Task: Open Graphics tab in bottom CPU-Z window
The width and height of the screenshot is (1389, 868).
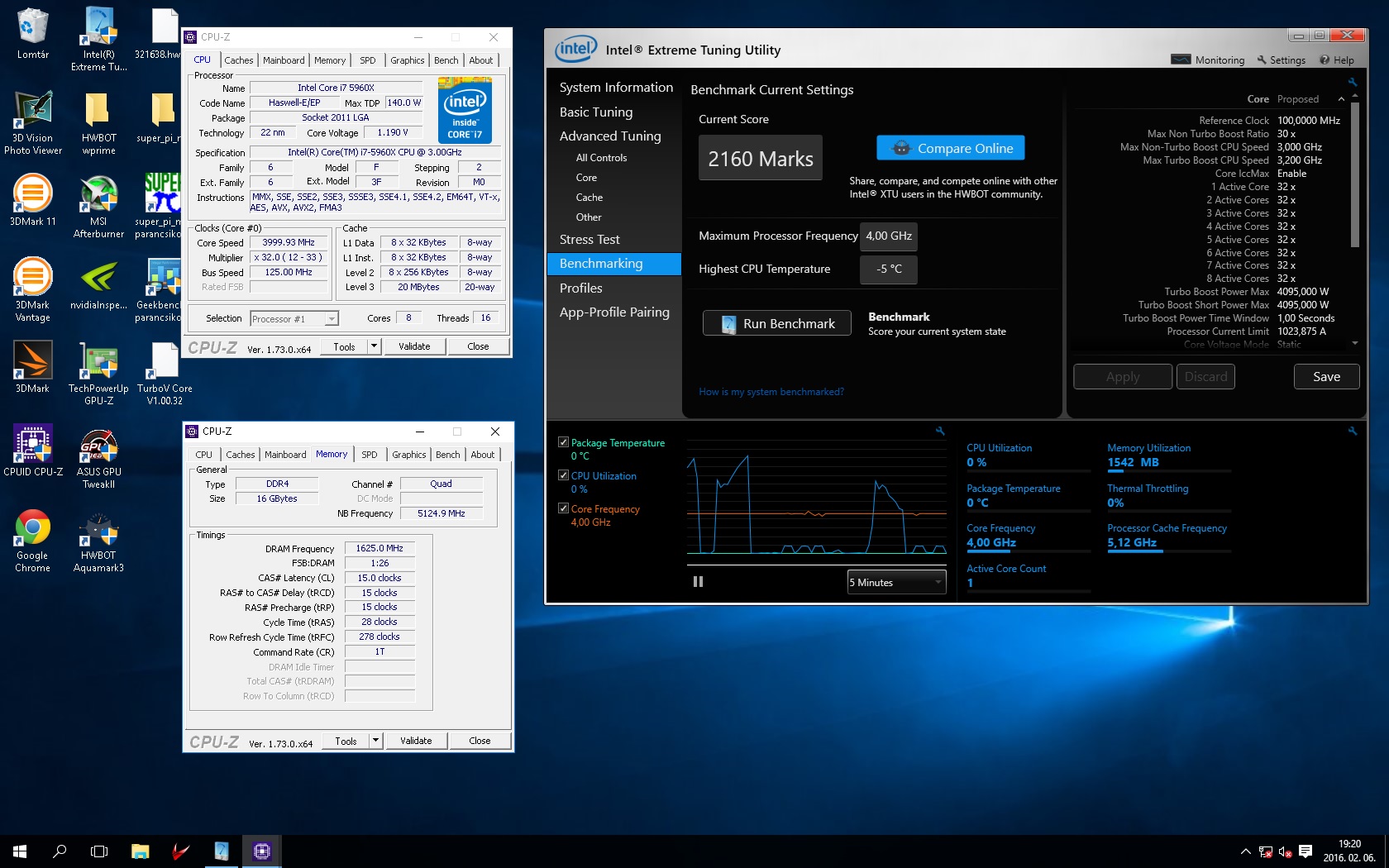Action: pyautogui.click(x=409, y=455)
